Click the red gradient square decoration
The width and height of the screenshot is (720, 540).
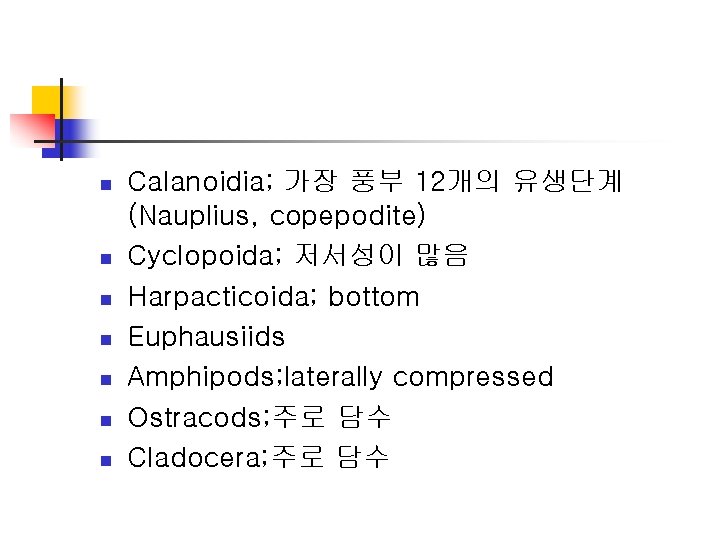(32, 129)
